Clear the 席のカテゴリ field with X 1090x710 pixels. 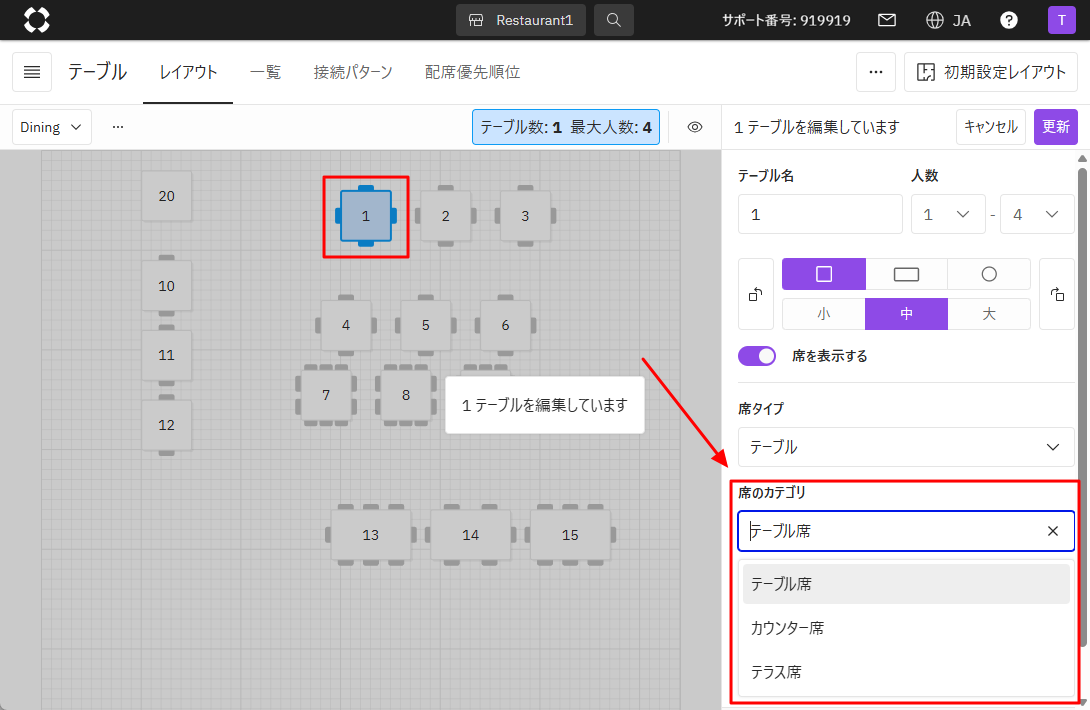[1052, 531]
